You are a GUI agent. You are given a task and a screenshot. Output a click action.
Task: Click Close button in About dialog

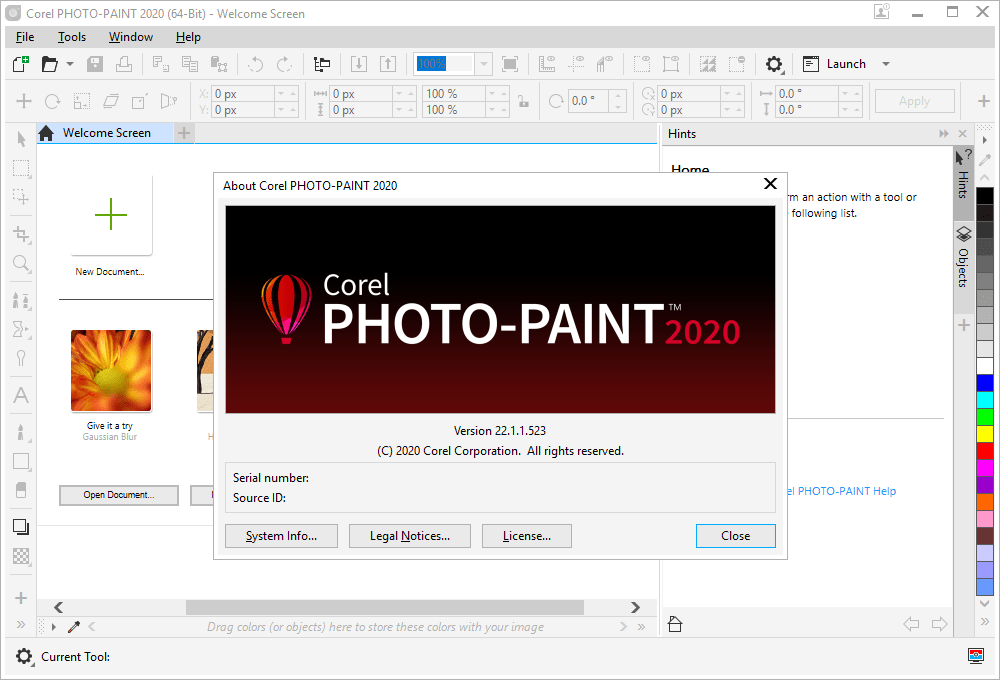tap(735, 536)
